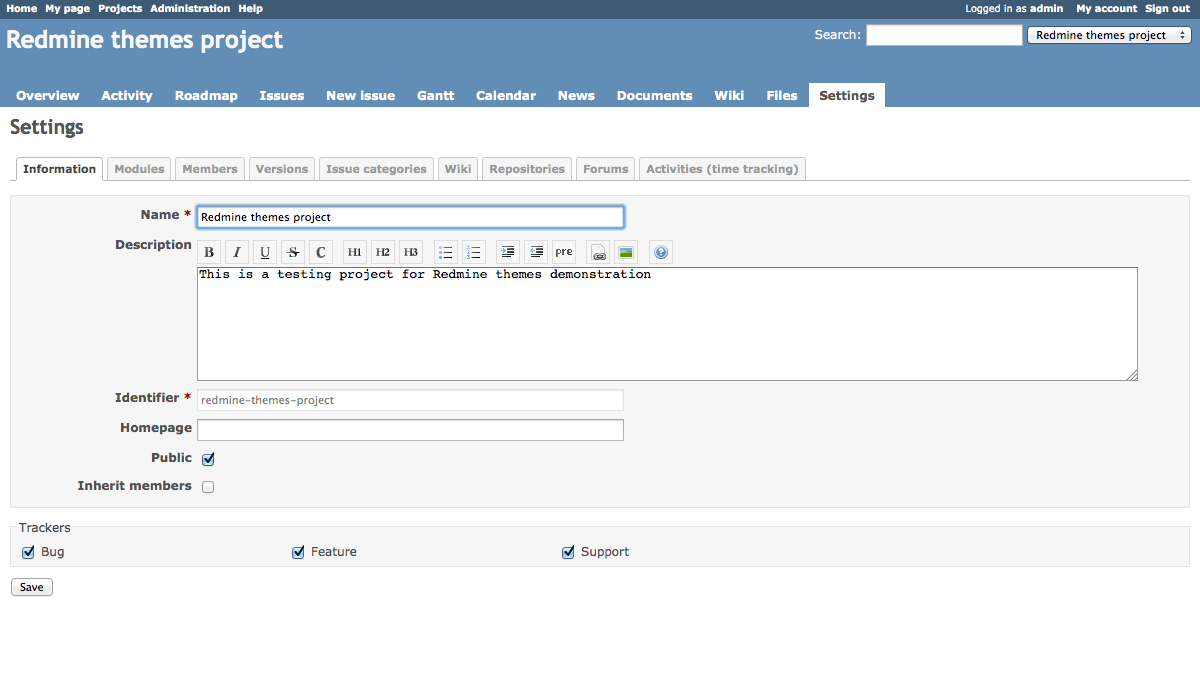Insert an image into description
This screenshot has height=686, width=1200.
pyautogui.click(x=626, y=252)
